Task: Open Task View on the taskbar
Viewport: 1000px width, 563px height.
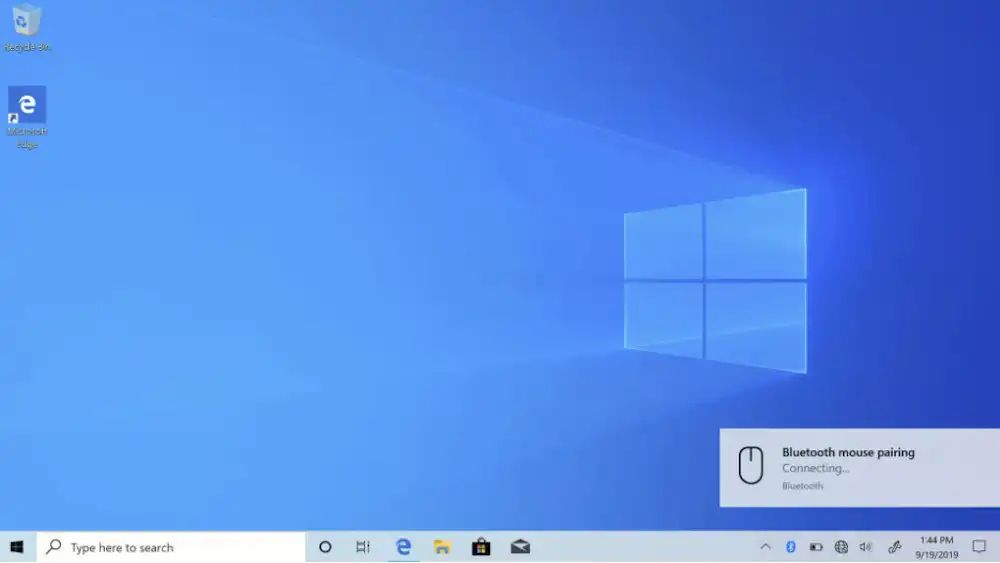Action: click(363, 547)
